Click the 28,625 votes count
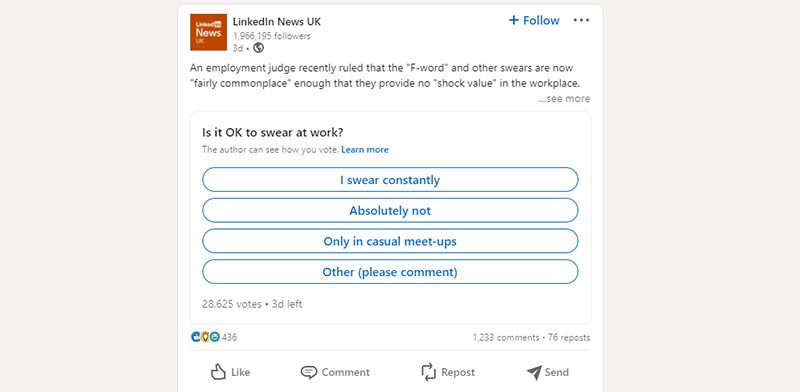 coord(232,304)
